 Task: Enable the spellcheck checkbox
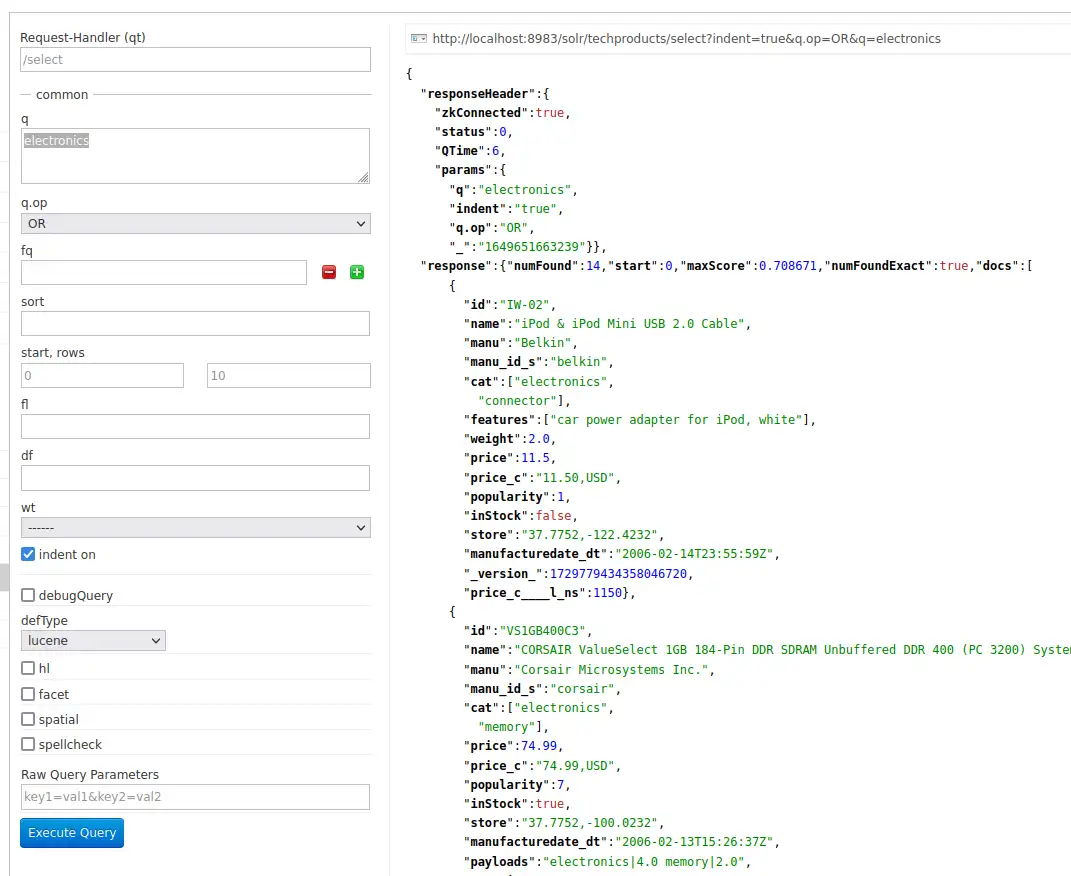[x=28, y=744]
